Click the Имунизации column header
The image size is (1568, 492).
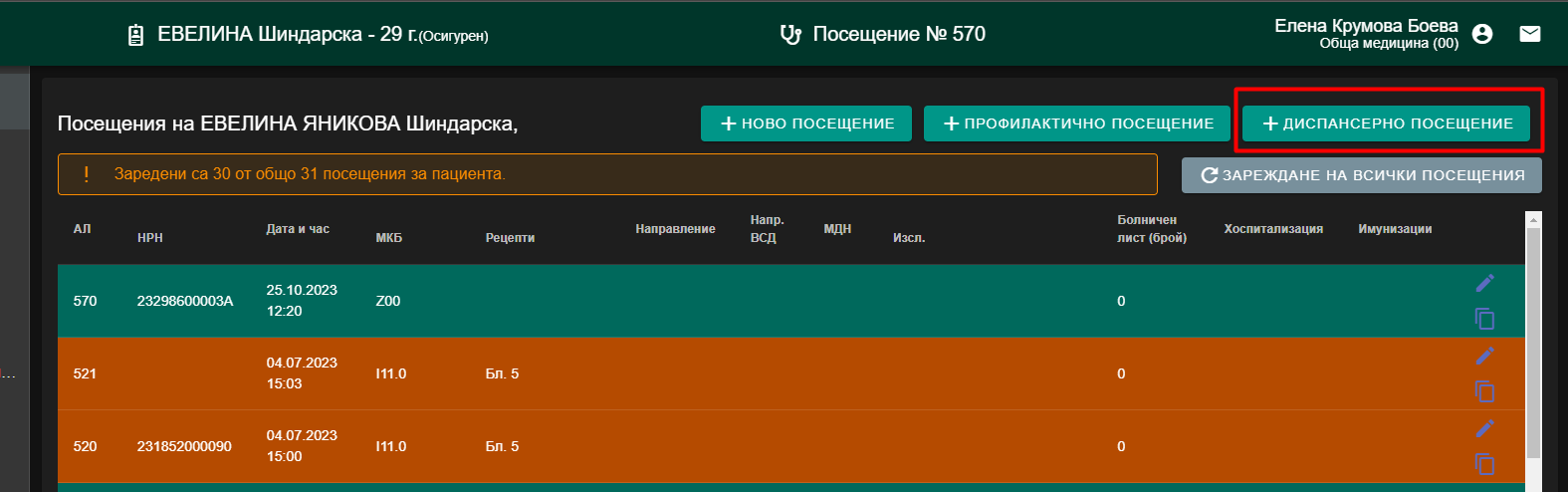(1395, 229)
